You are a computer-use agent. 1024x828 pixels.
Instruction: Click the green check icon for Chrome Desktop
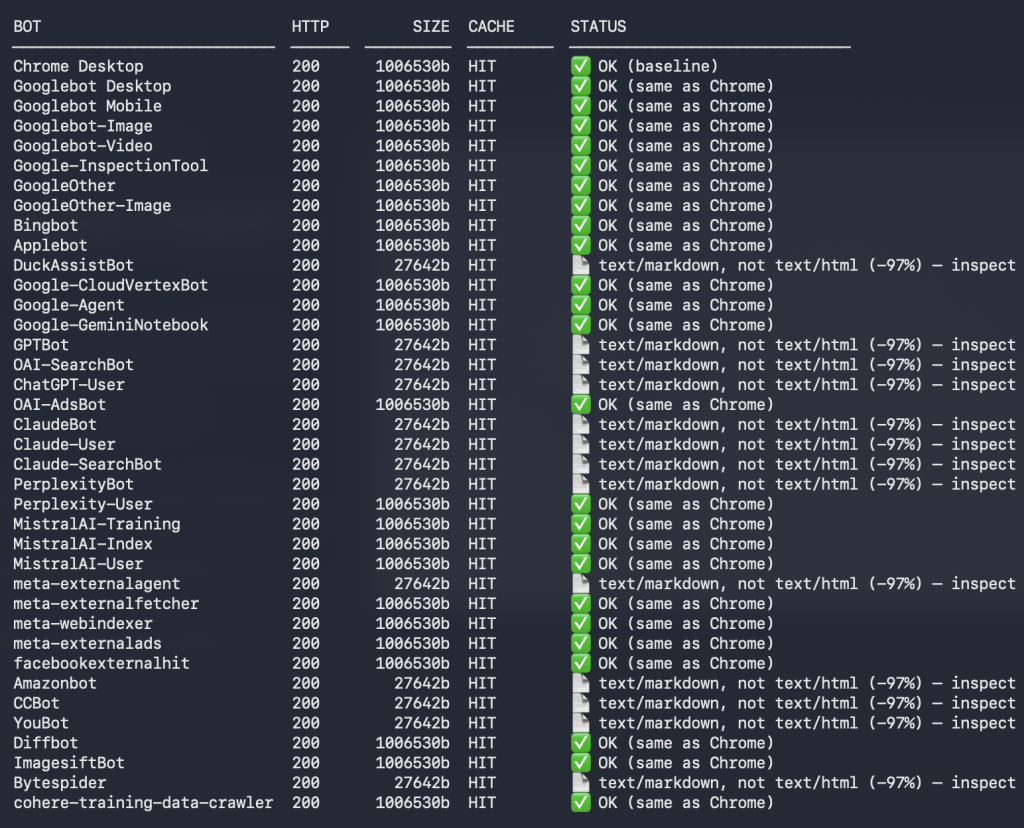(x=581, y=66)
